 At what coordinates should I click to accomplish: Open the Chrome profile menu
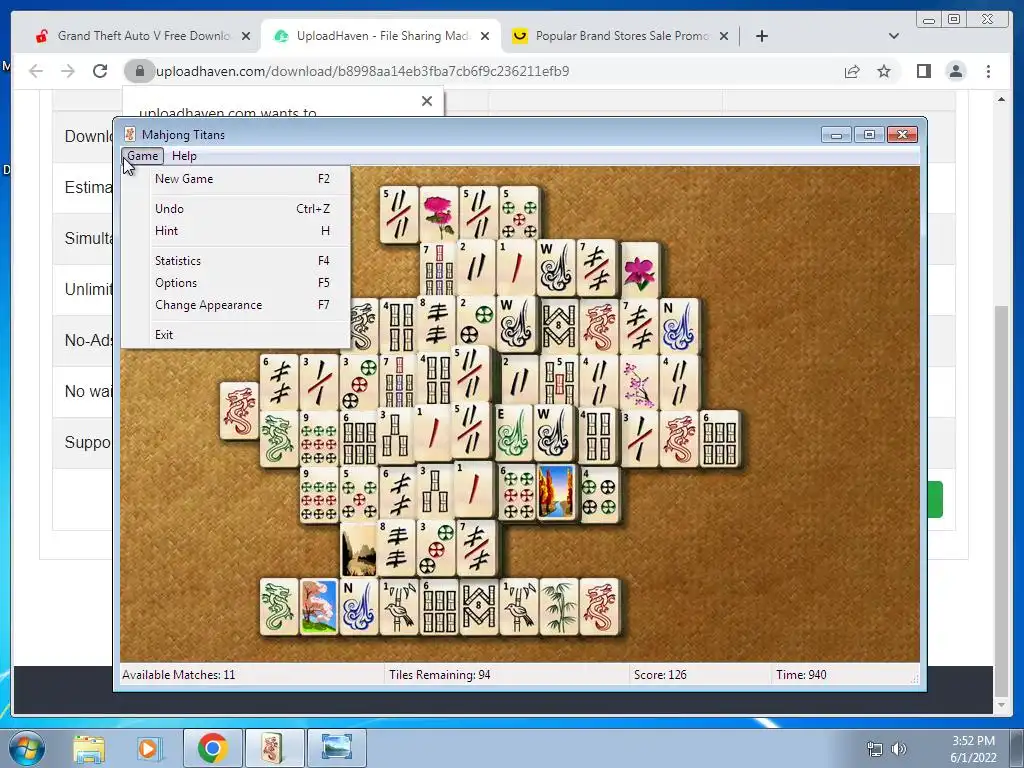(955, 71)
